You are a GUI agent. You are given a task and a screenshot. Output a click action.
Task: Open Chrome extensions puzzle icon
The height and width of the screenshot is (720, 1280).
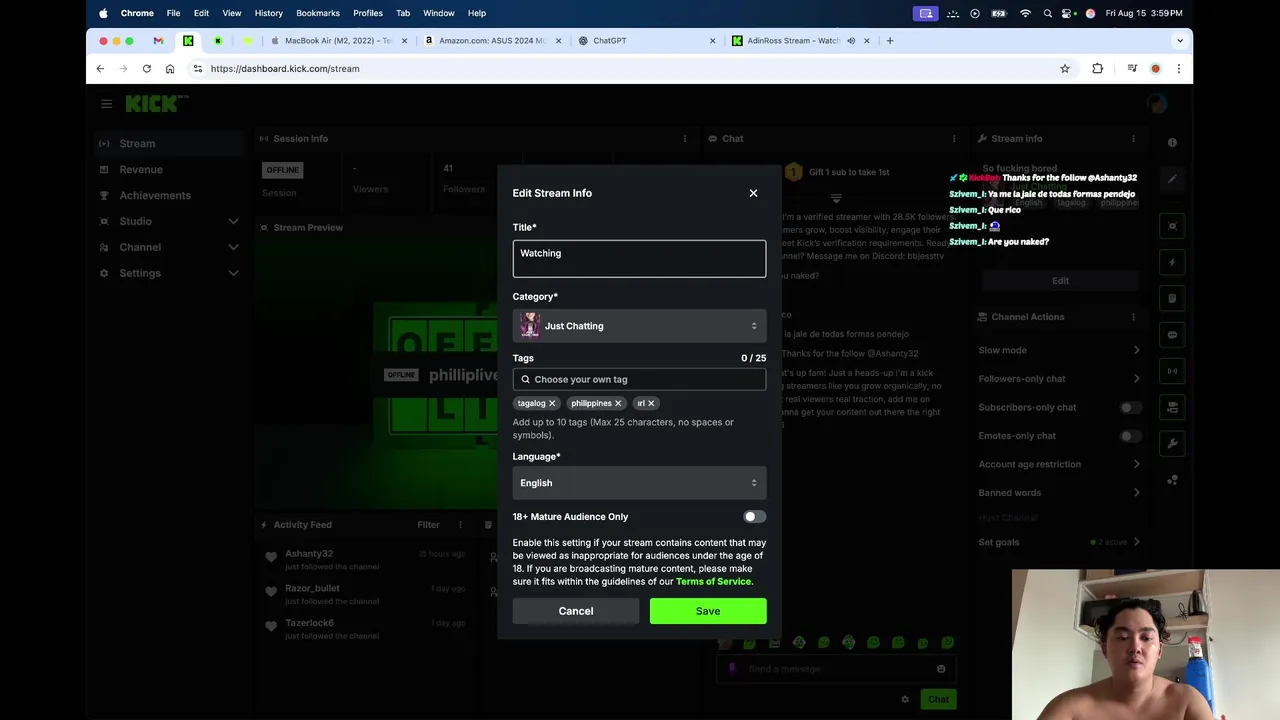click(1098, 69)
